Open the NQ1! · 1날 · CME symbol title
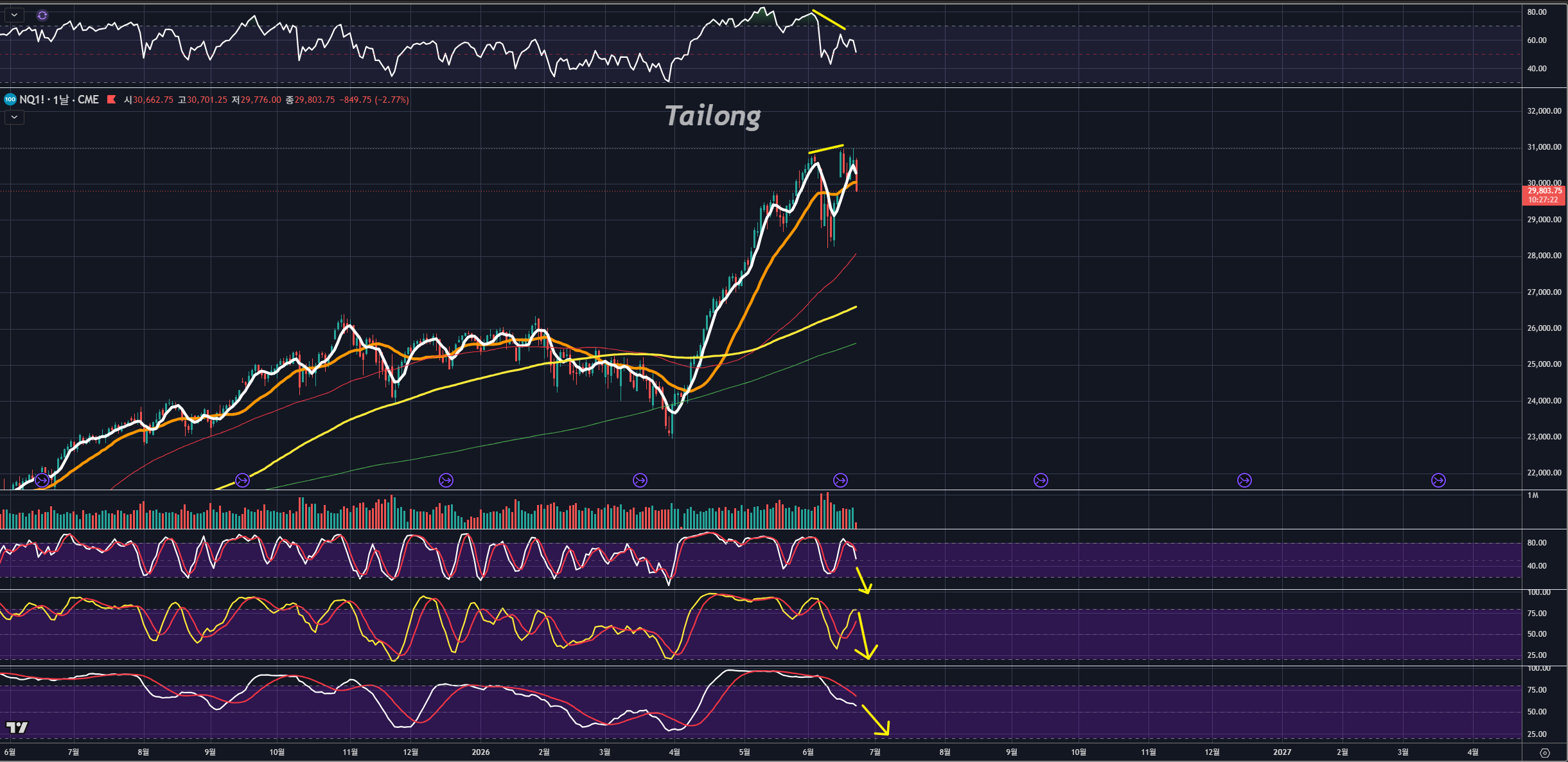1568x762 pixels. pos(59,100)
